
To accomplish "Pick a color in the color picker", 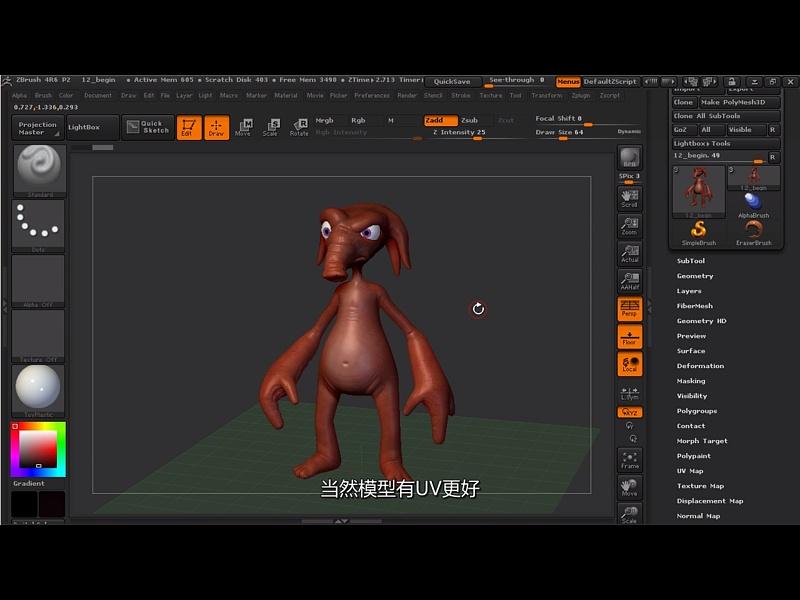I will tap(38, 449).
